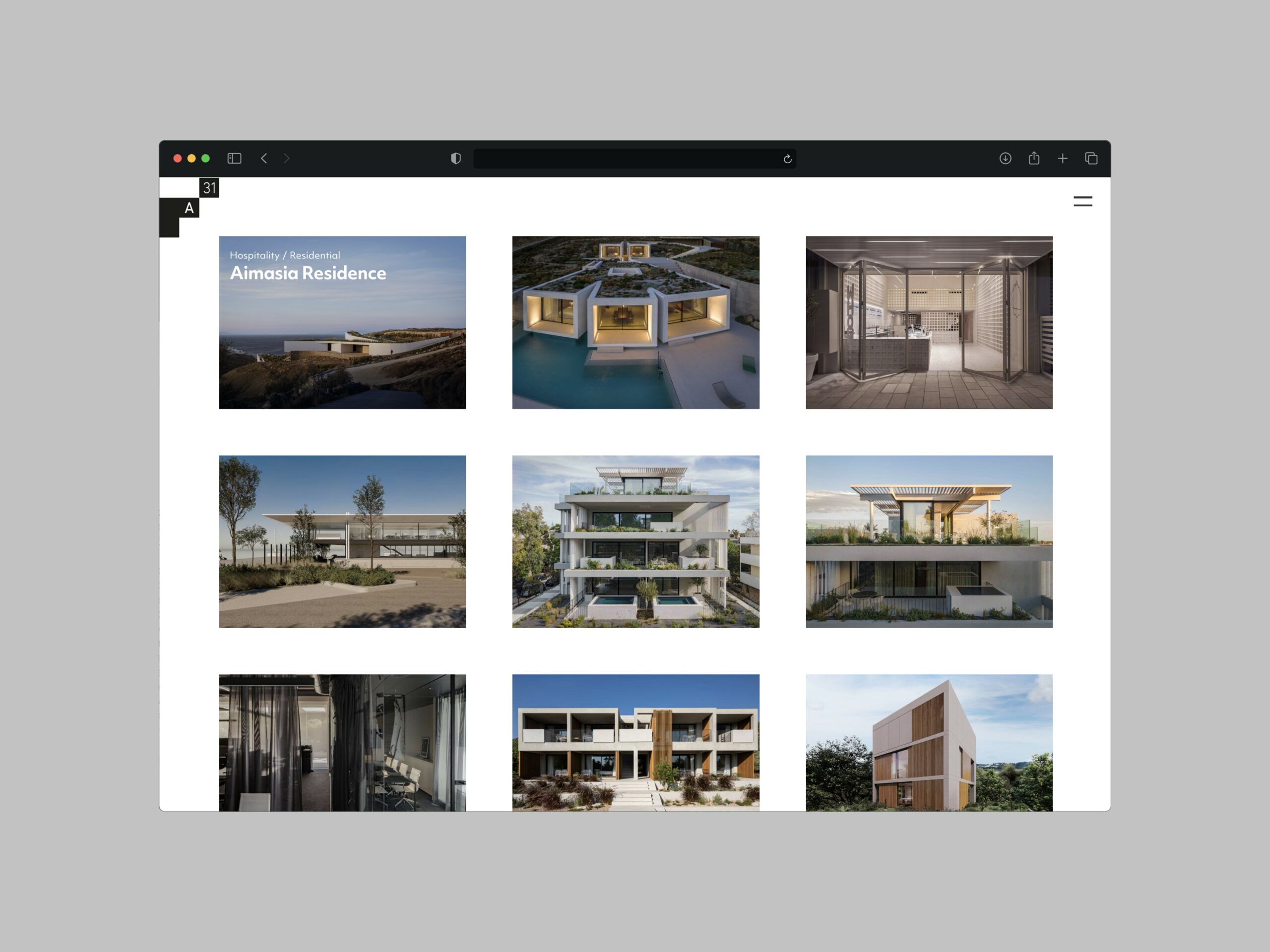
Task: Reload the page with the refresh icon
Action: click(788, 159)
